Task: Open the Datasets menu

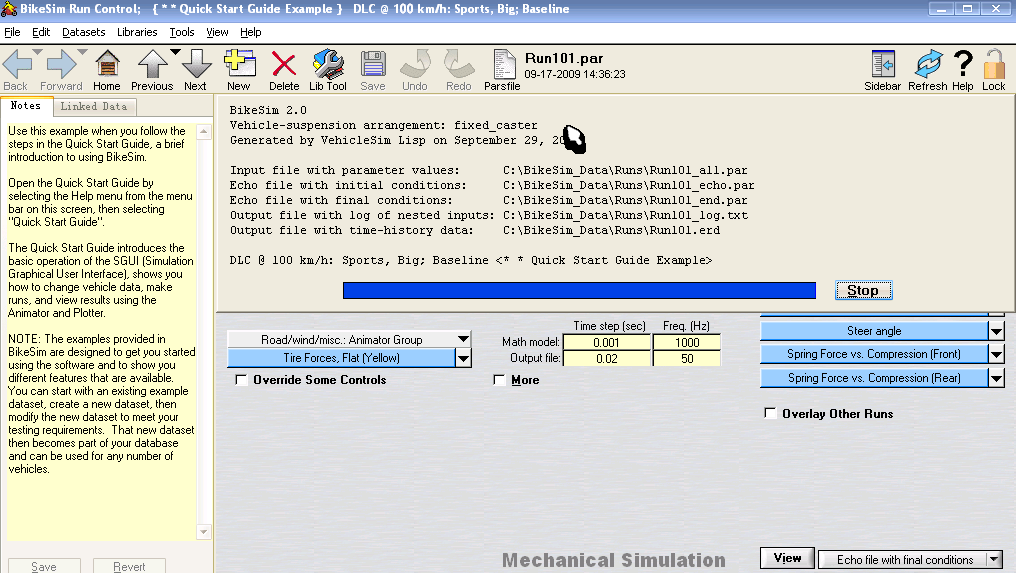Action: coord(84,32)
